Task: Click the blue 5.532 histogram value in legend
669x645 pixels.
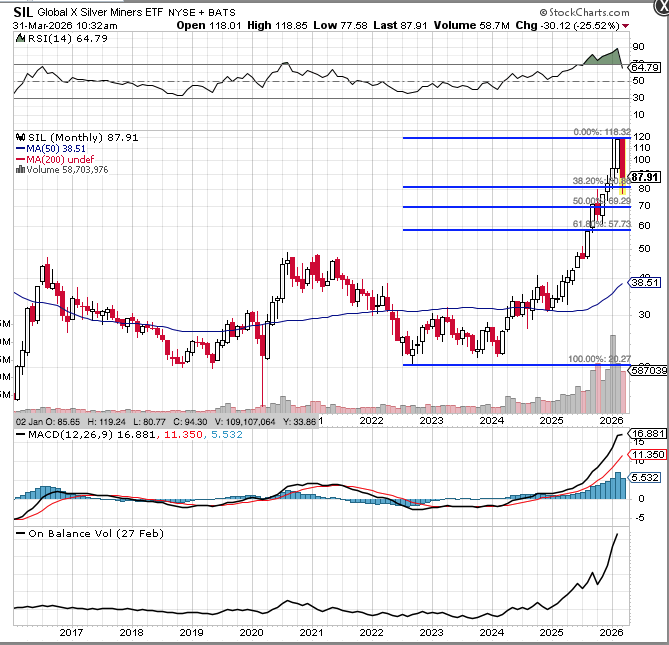Action: pos(227,435)
